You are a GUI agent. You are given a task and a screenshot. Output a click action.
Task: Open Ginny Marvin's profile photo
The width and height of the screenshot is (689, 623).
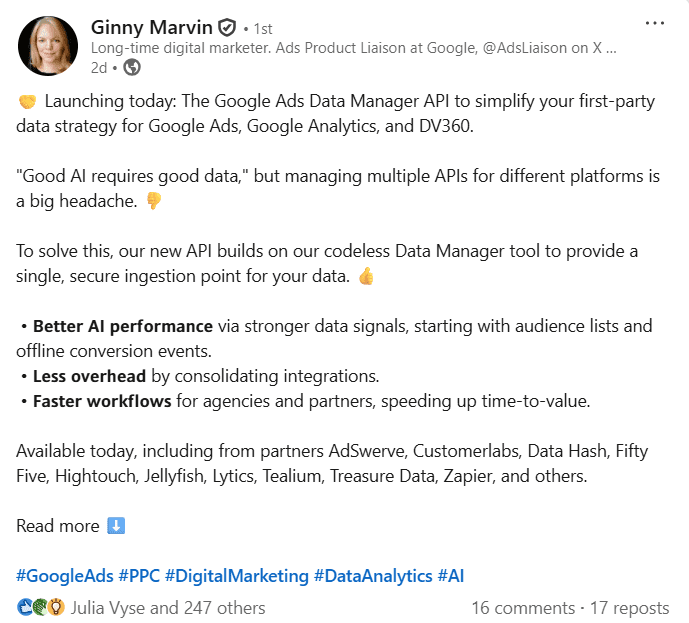point(47,46)
